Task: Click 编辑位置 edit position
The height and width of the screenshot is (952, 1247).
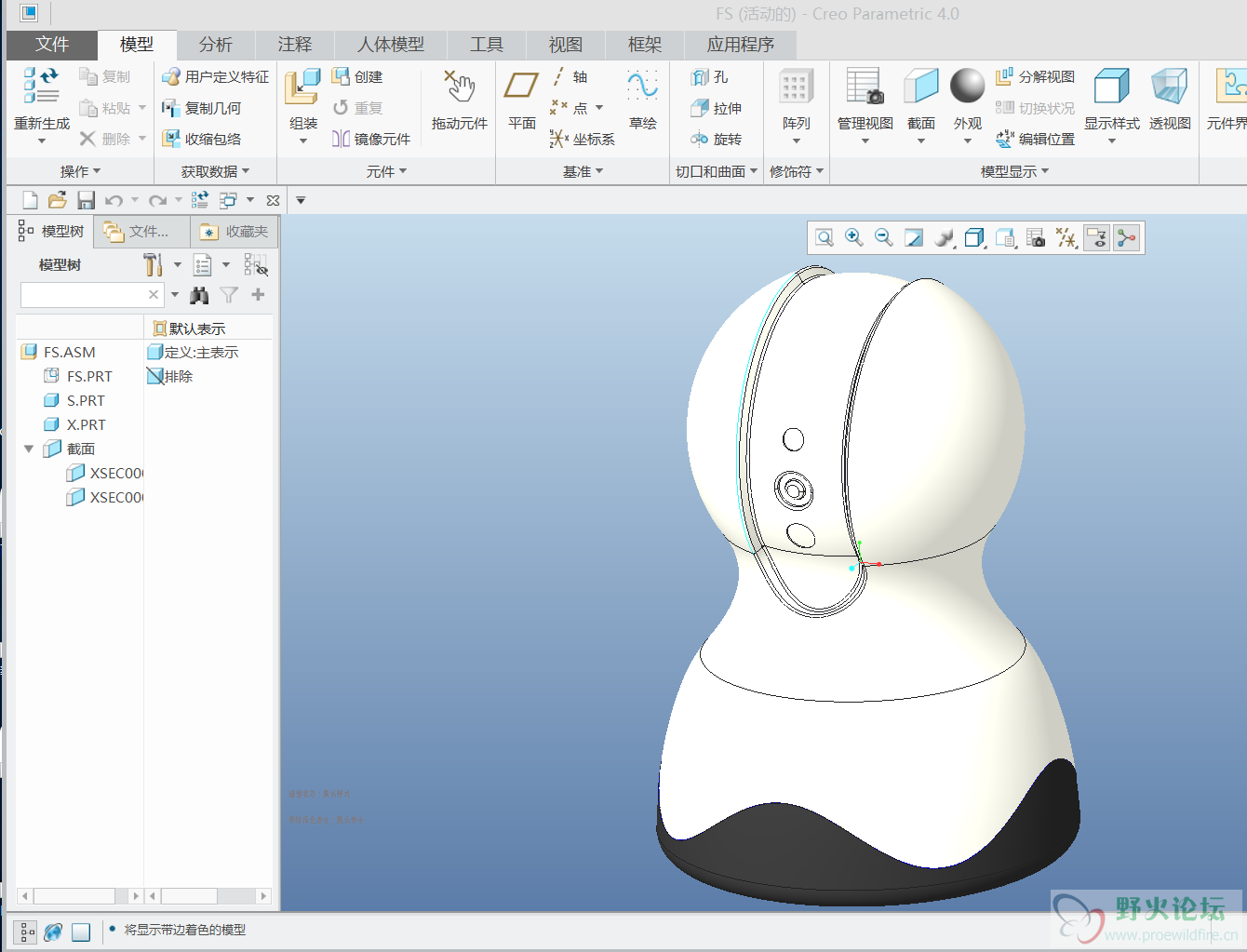Action: tap(1035, 139)
